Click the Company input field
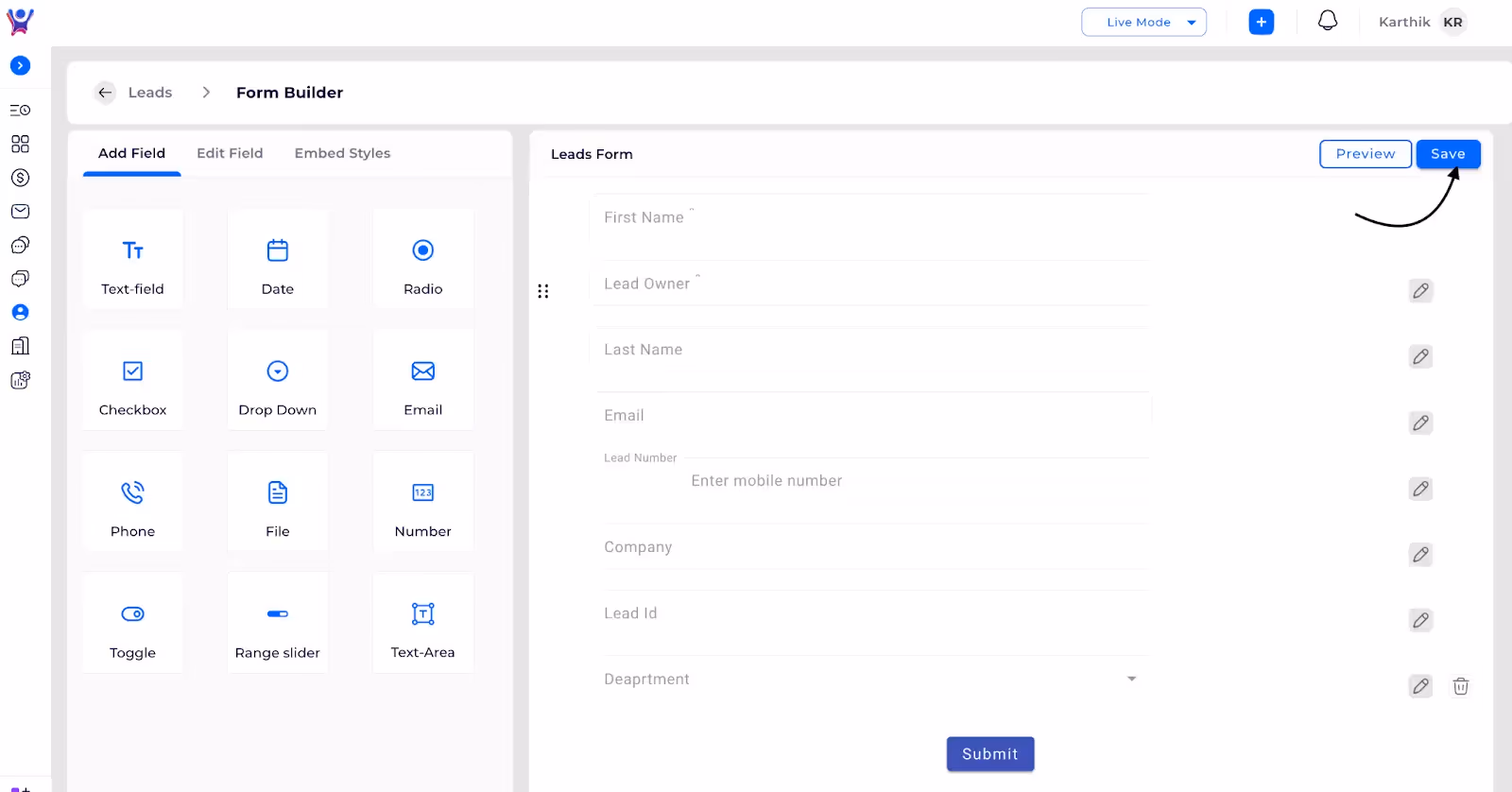 coord(870,547)
